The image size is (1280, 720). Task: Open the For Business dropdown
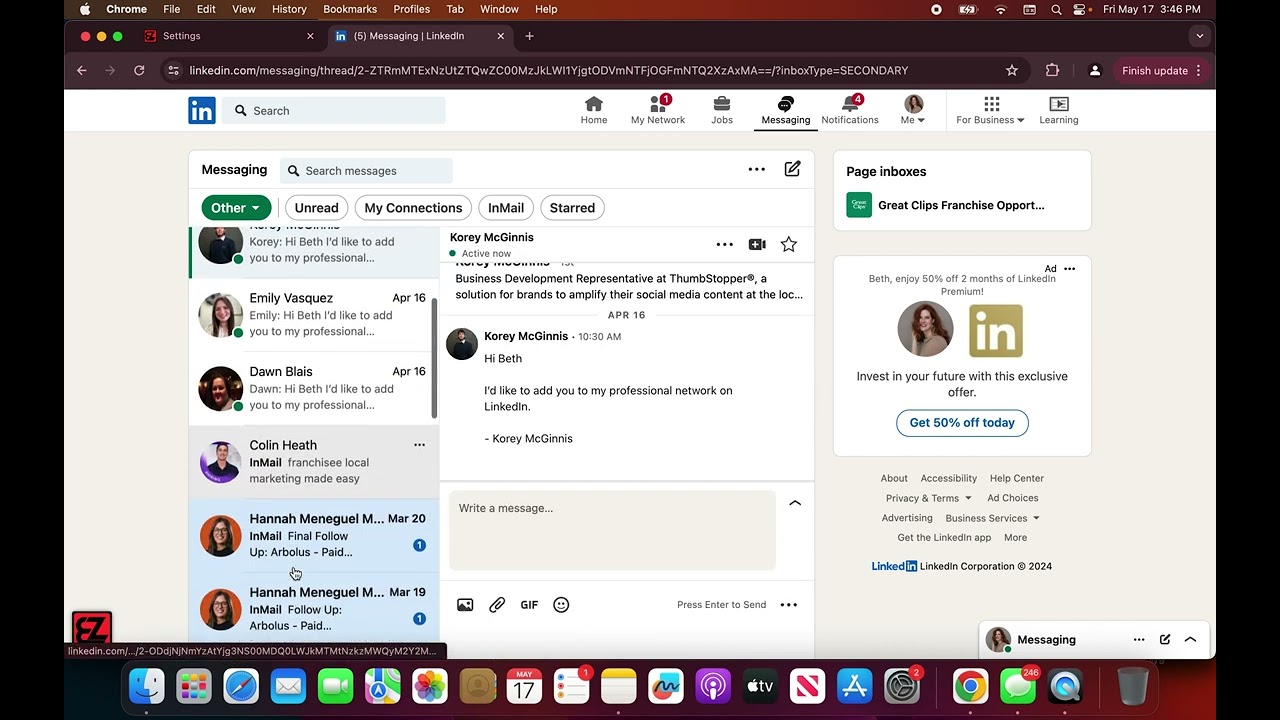pyautogui.click(x=990, y=110)
